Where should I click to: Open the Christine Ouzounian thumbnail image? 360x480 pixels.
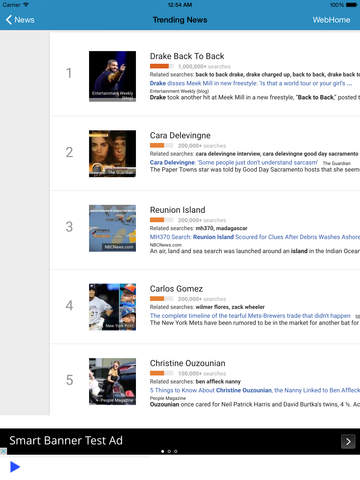click(112, 381)
